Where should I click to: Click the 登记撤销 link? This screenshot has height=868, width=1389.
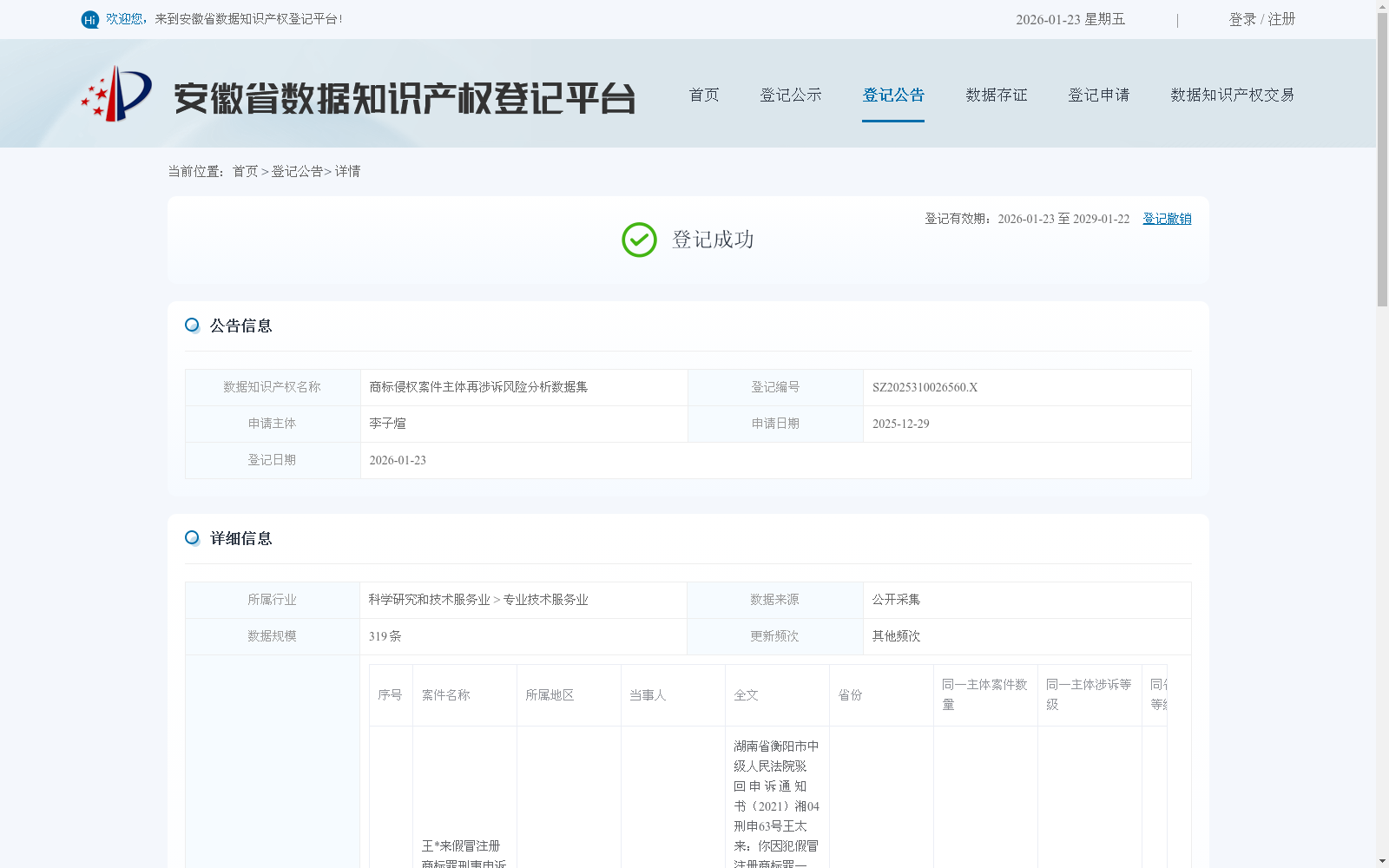[1167, 219]
